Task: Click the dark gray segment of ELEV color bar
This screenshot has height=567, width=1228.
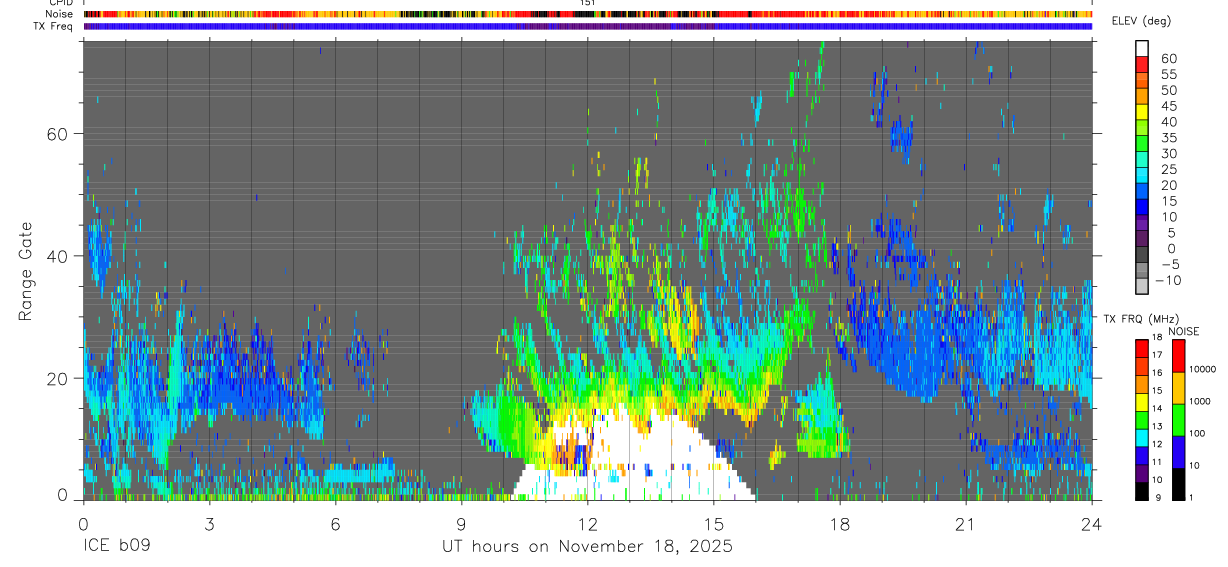Action: (x=1142, y=254)
